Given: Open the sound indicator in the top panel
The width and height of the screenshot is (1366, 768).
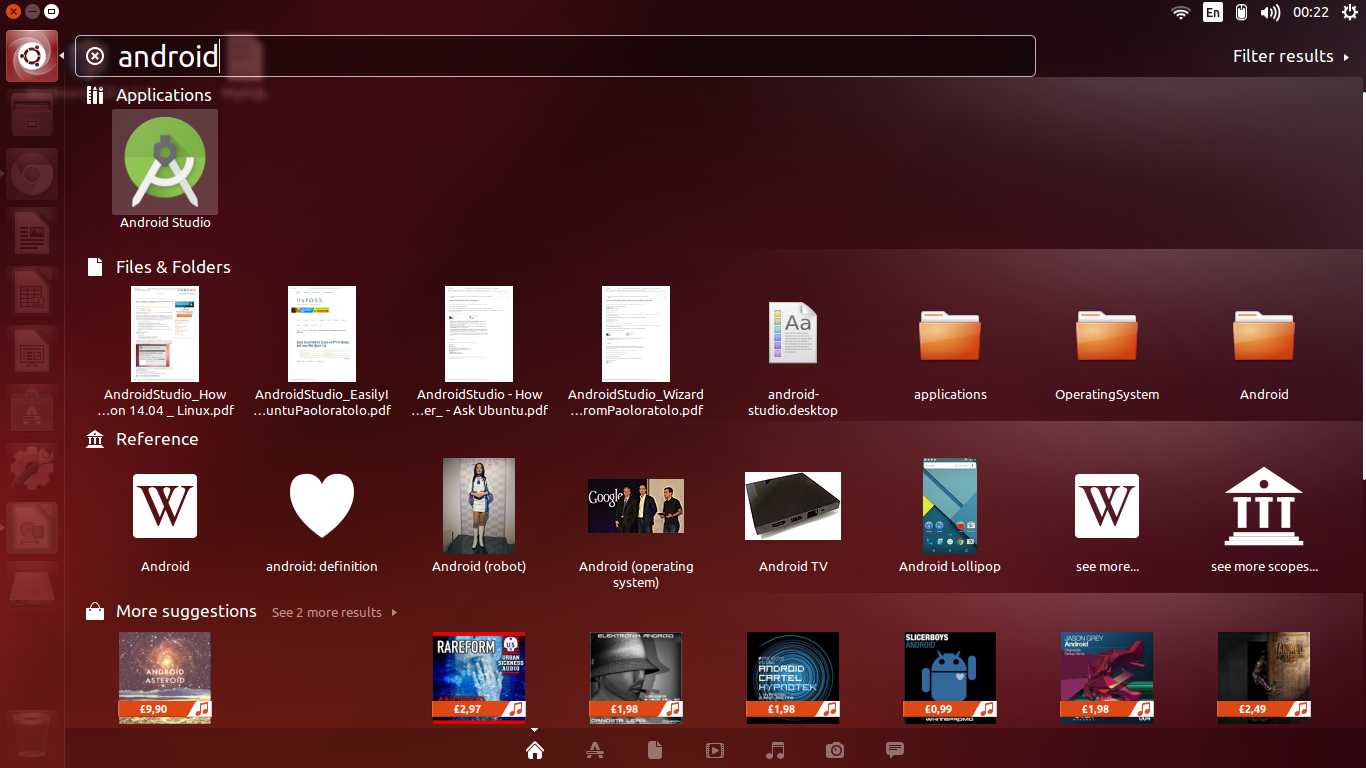Looking at the screenshot, I should tap(1270, 12).
